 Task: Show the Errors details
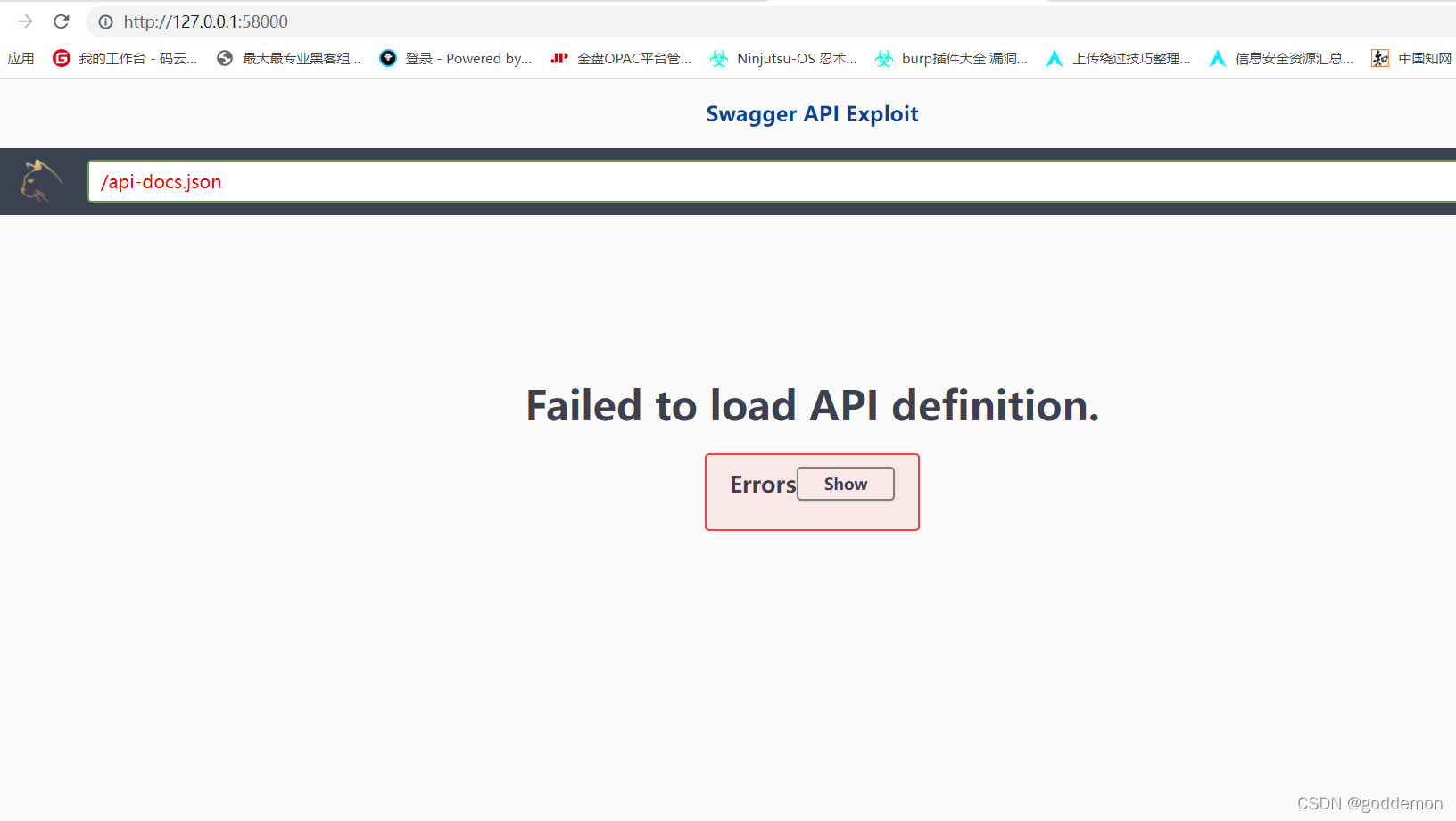pyautogui.click(x=846, y=484)
